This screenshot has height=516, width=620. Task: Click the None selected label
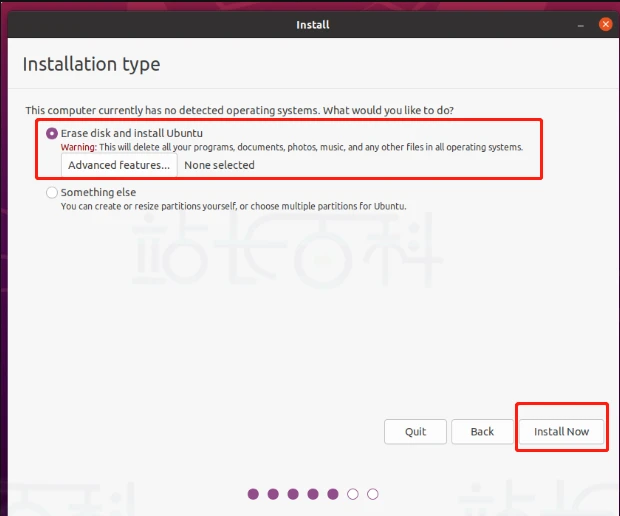coord(219,165)
